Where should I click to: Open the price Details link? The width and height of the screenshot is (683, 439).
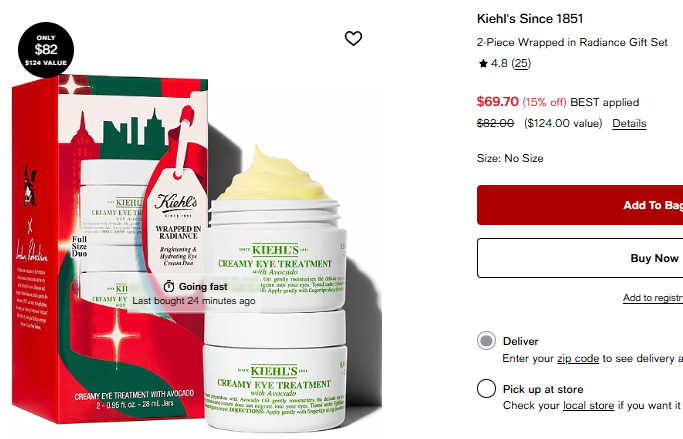coord(629,123)
